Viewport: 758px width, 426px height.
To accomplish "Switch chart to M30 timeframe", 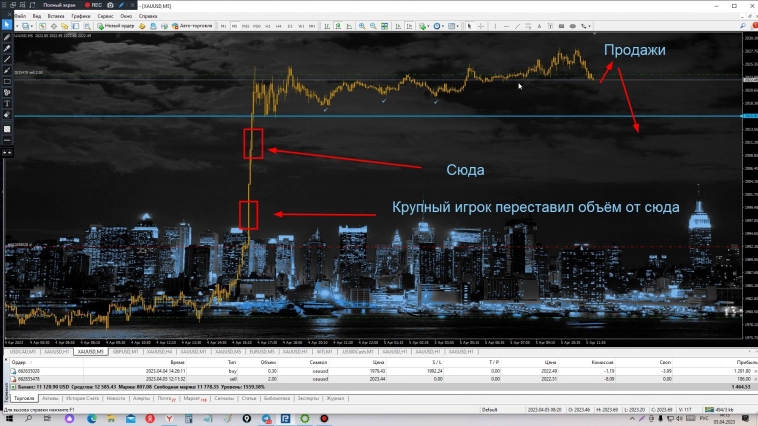I will [x=257, y=26].
